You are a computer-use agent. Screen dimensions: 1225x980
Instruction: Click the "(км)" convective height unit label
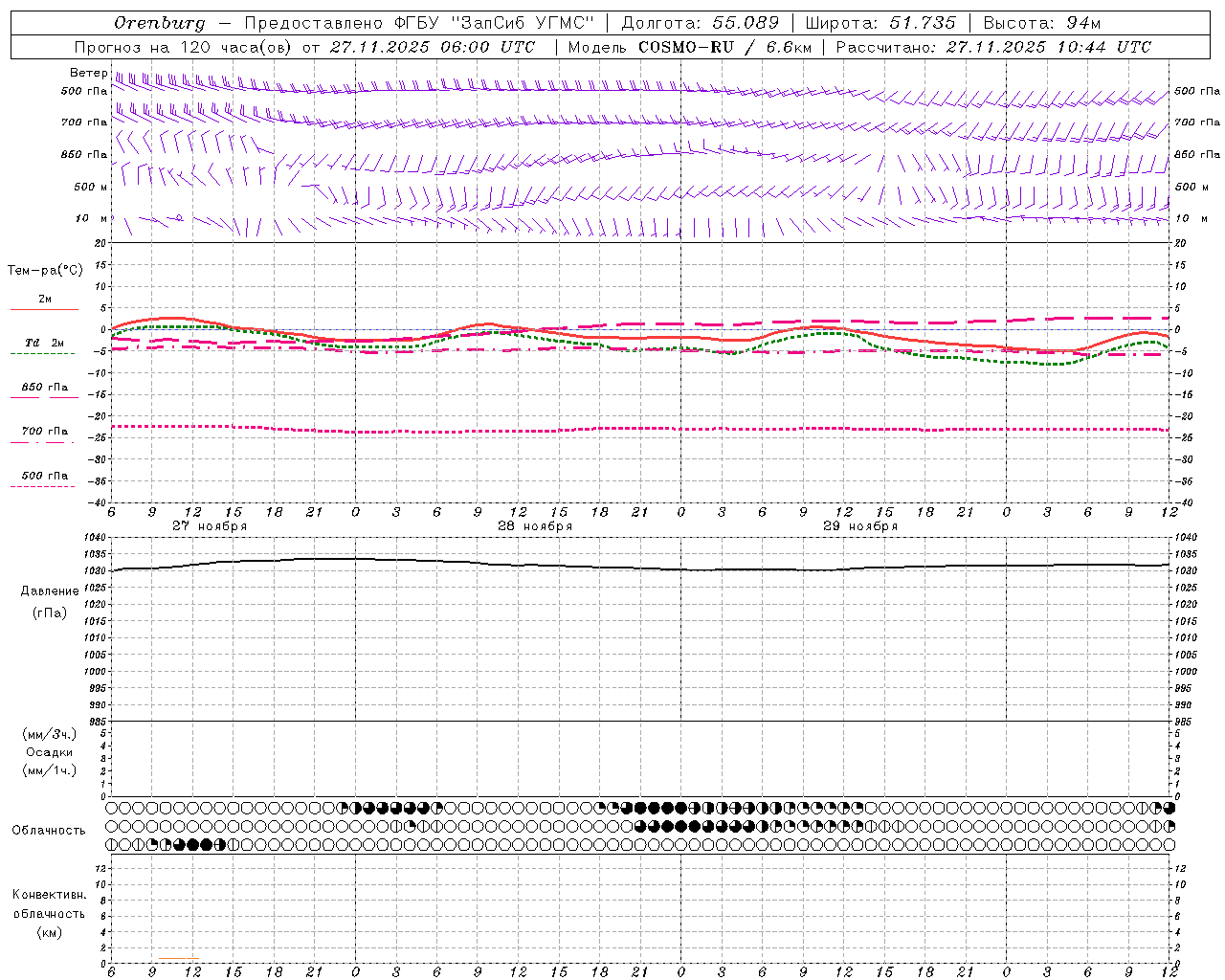(x=49, y=932)
